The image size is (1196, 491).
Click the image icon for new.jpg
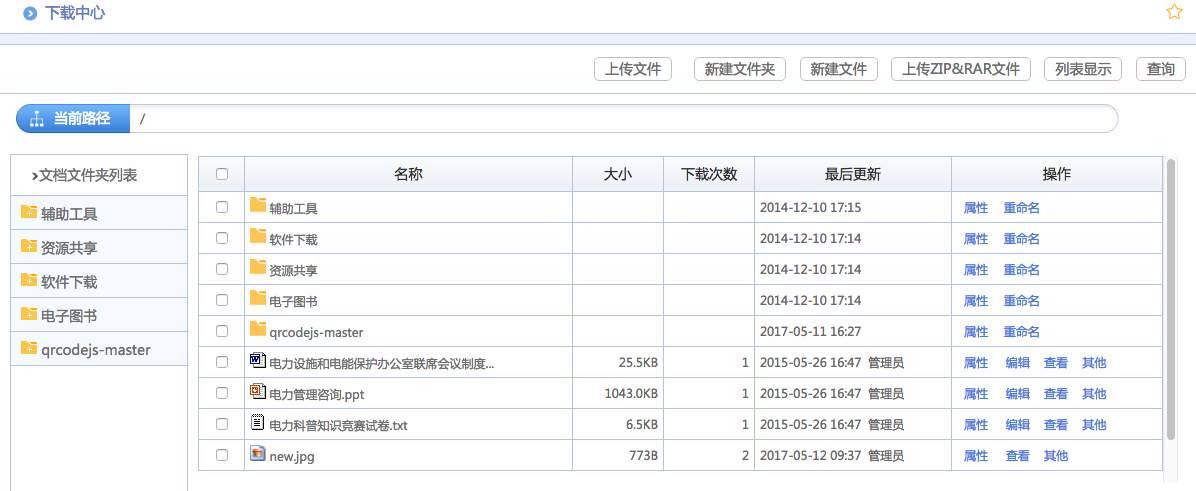[x=257, y=454]
